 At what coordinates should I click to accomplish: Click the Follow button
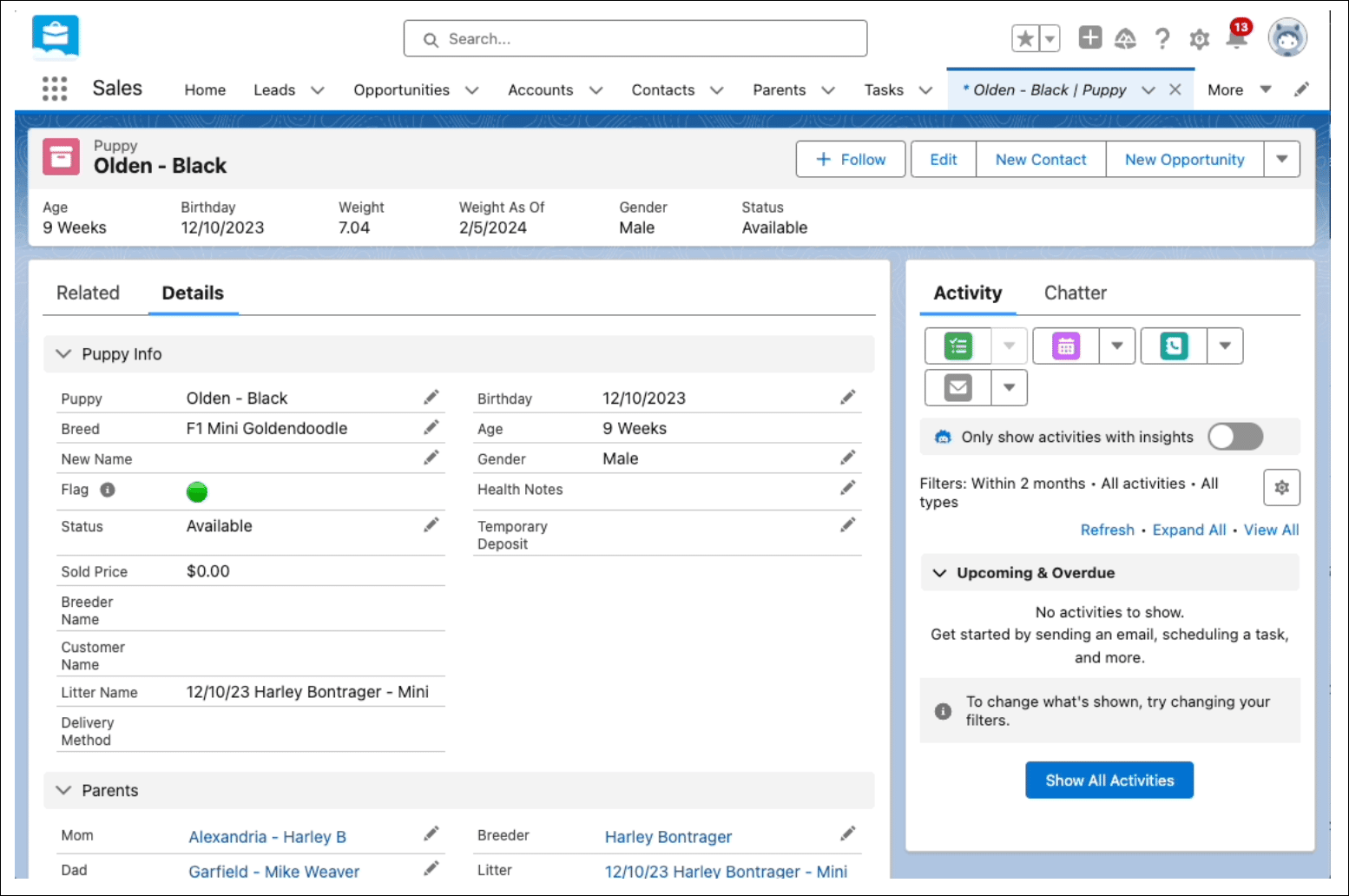pyautogui.click(x=851, y=159)
